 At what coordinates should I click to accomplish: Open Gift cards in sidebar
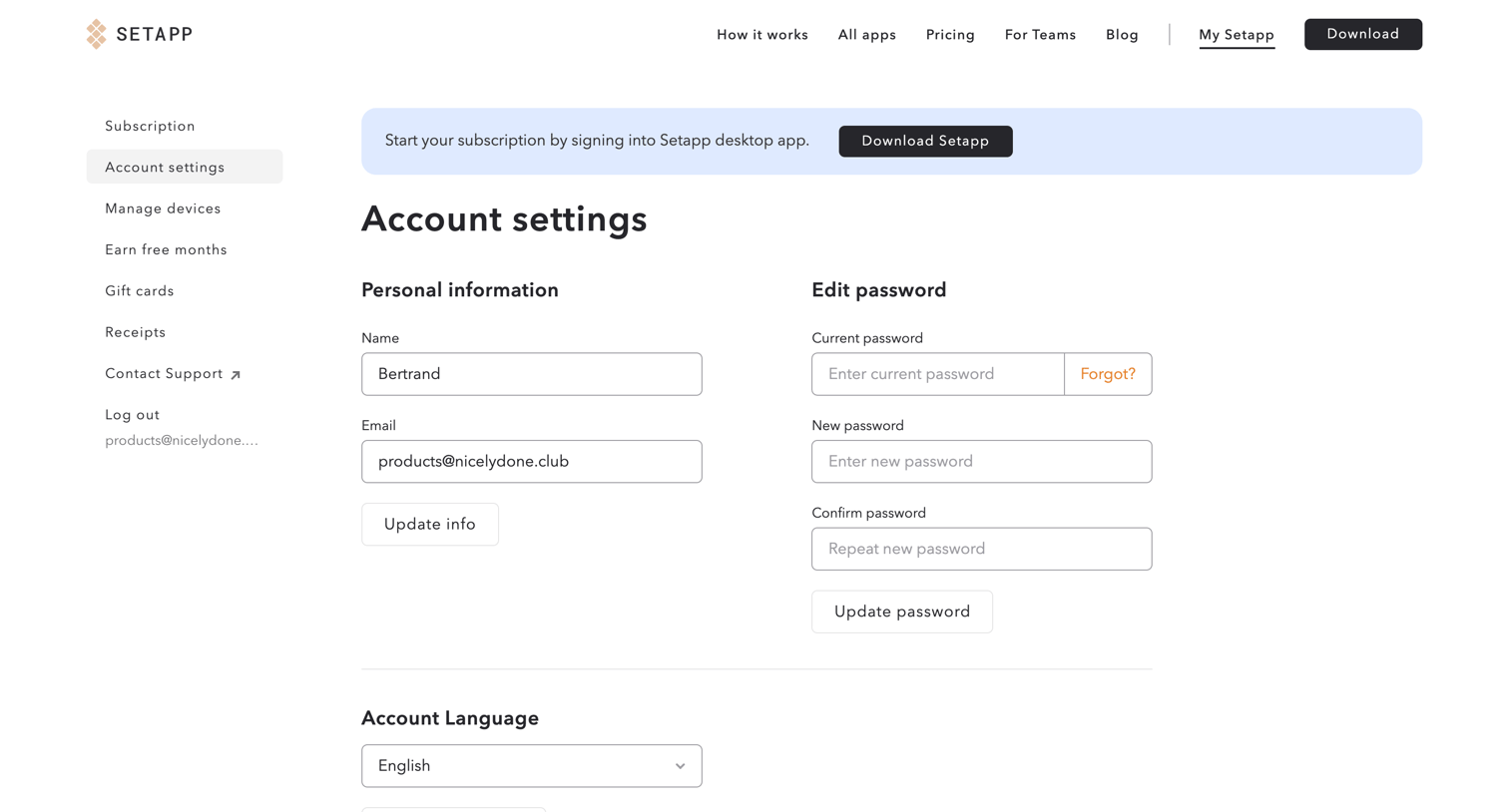140,291
